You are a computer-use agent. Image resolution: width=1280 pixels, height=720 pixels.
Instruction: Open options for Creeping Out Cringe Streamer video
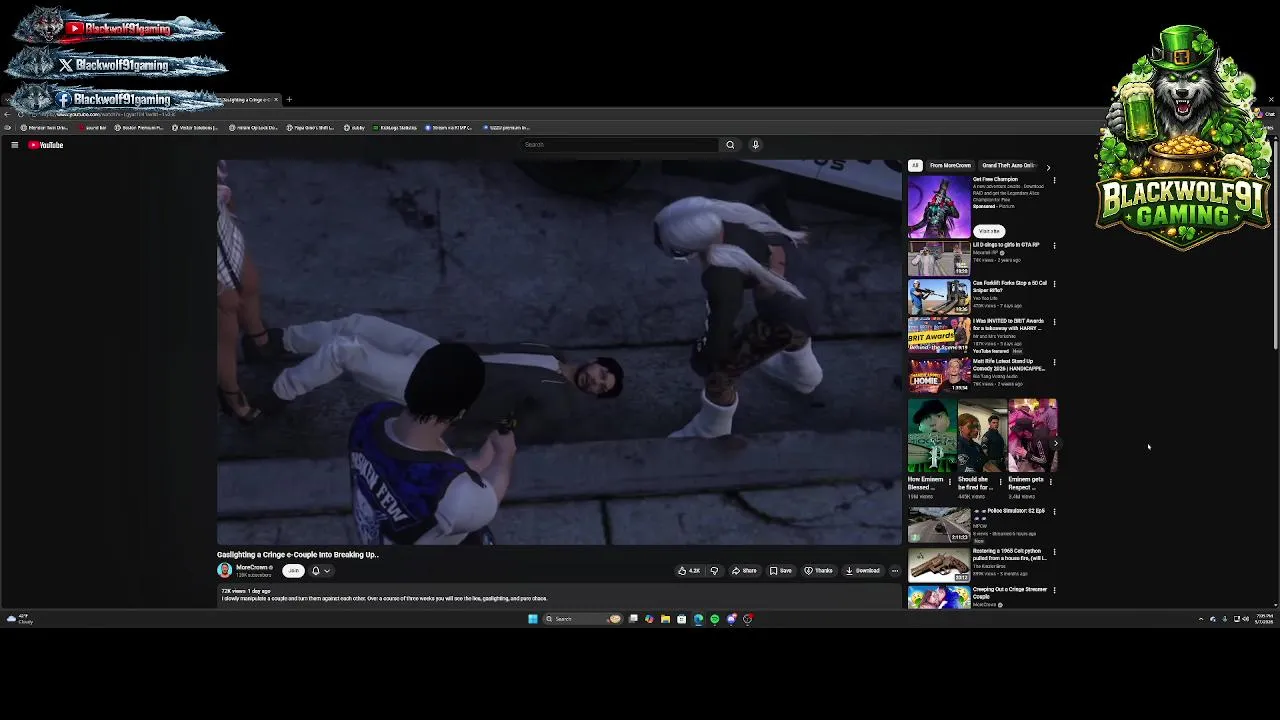coord(1054,590)
